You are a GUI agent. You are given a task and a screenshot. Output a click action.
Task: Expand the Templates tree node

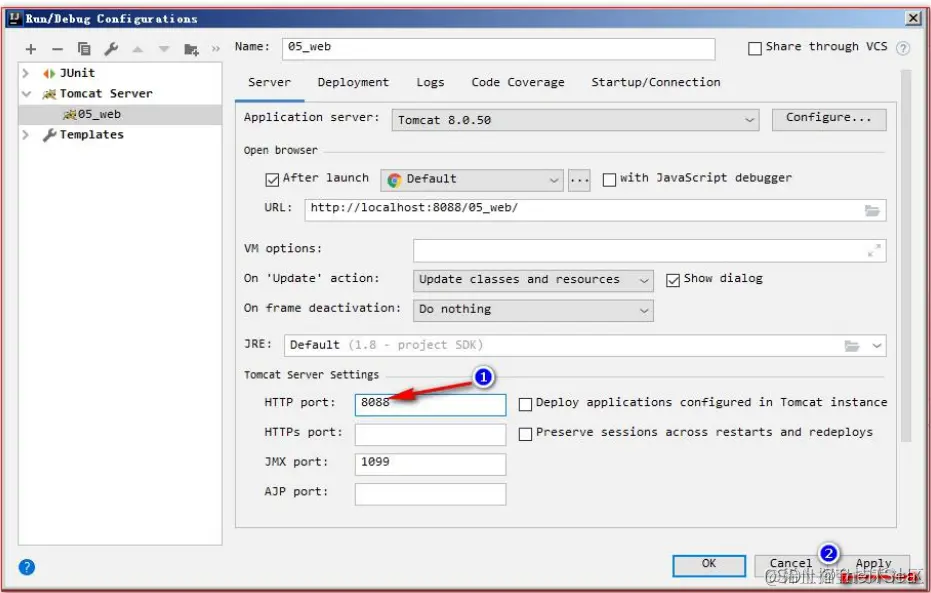coord(26,135)
